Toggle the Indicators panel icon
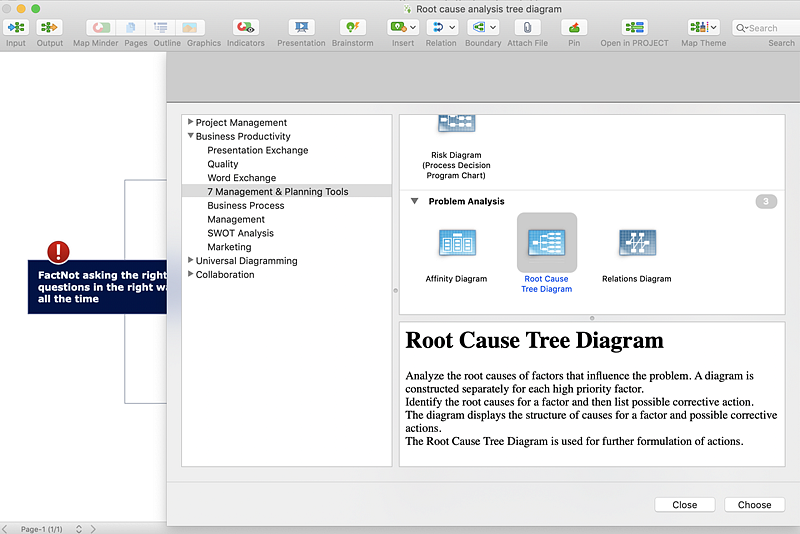 [245, 28]
